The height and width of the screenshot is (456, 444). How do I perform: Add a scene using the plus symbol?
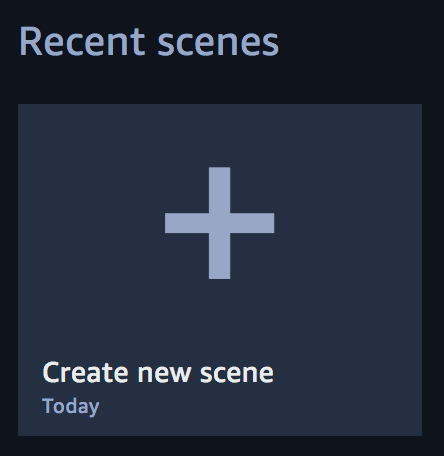(x=219, y=223)
